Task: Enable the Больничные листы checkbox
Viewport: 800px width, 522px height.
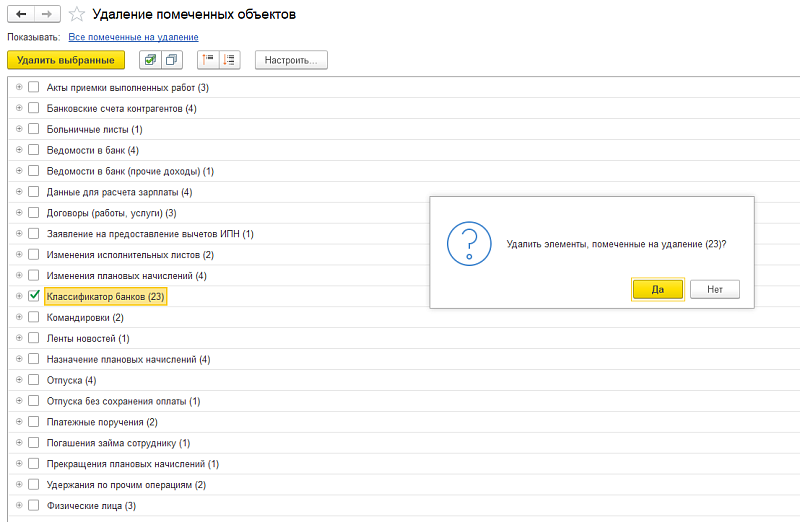Action: [x=34, y=129]
